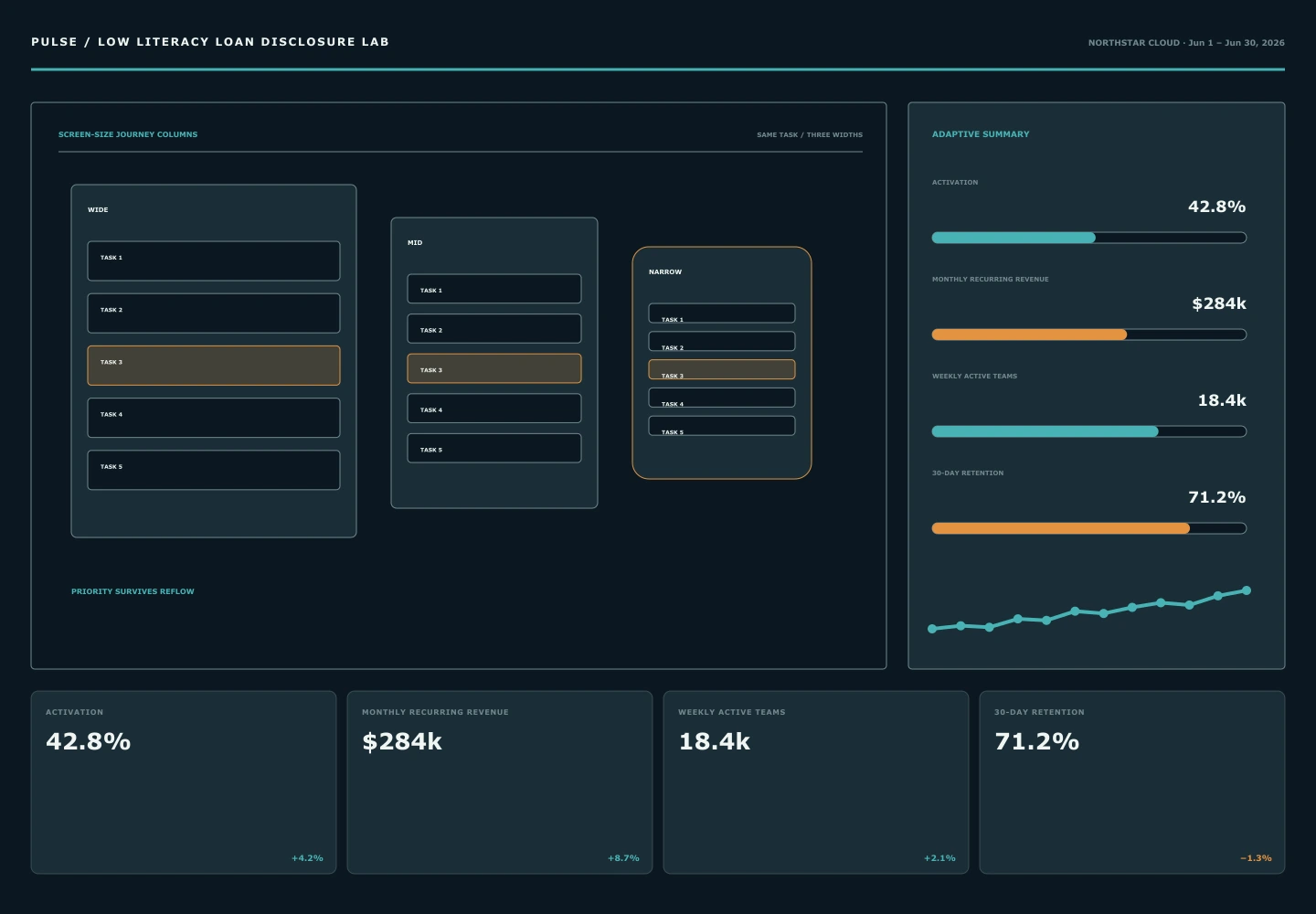Click the "+2.1%" change value

[x=939, y=858]
